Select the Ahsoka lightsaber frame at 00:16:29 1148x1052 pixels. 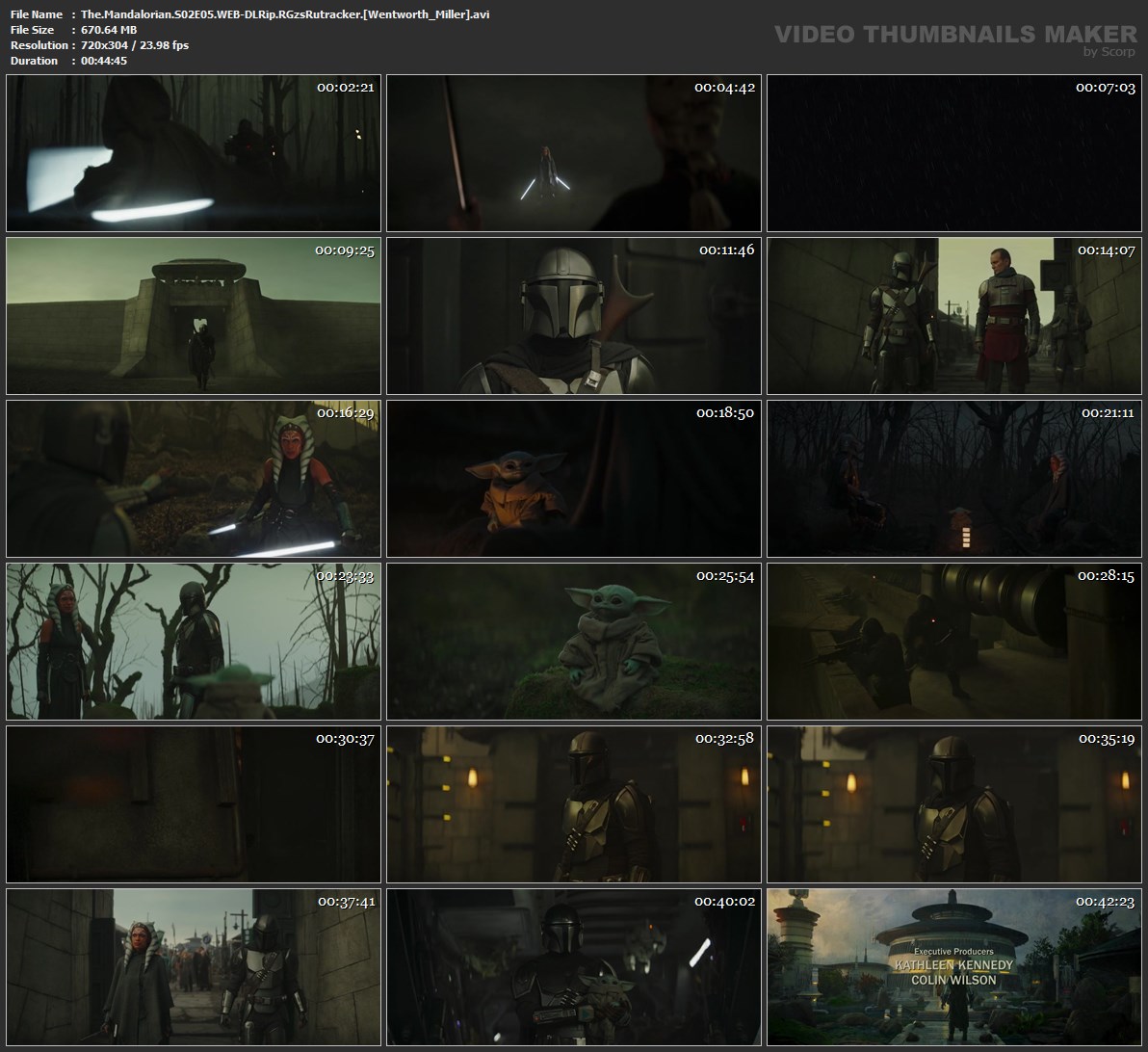tap(194, 479)
